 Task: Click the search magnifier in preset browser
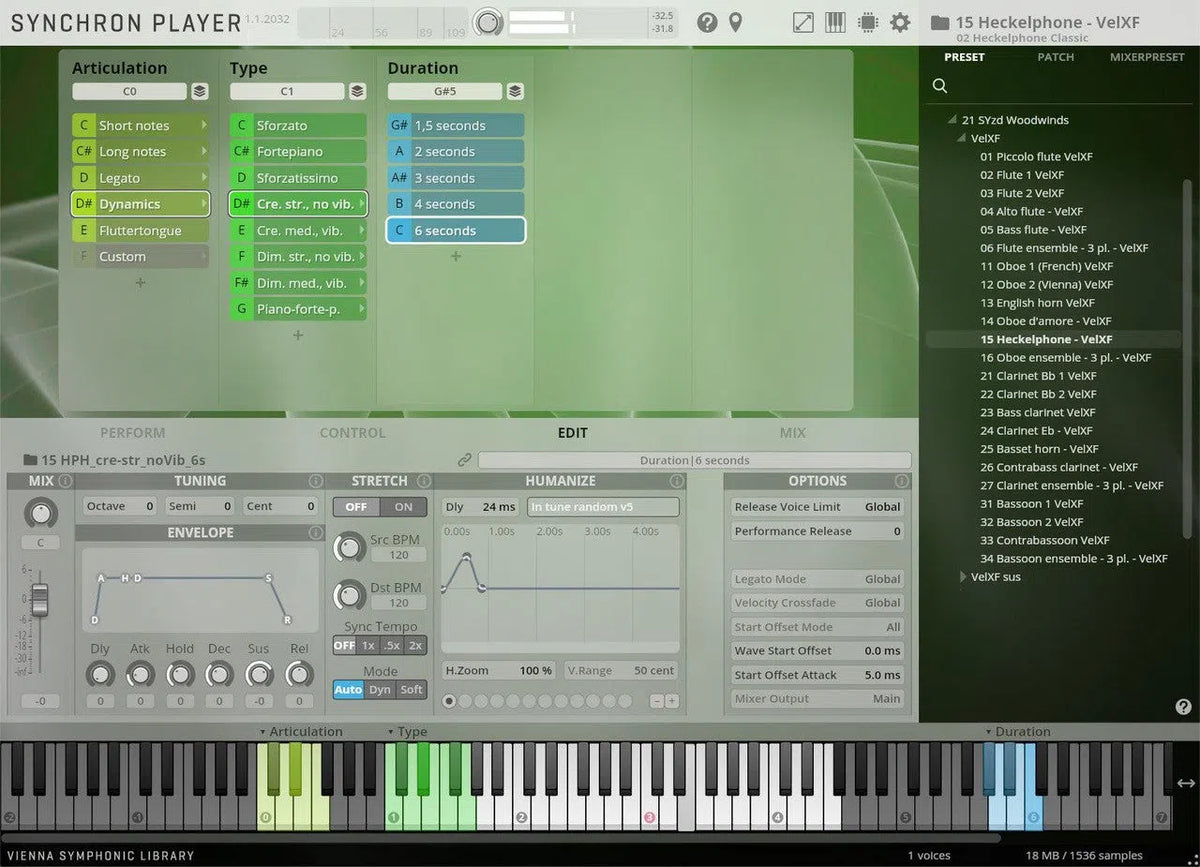940,86
